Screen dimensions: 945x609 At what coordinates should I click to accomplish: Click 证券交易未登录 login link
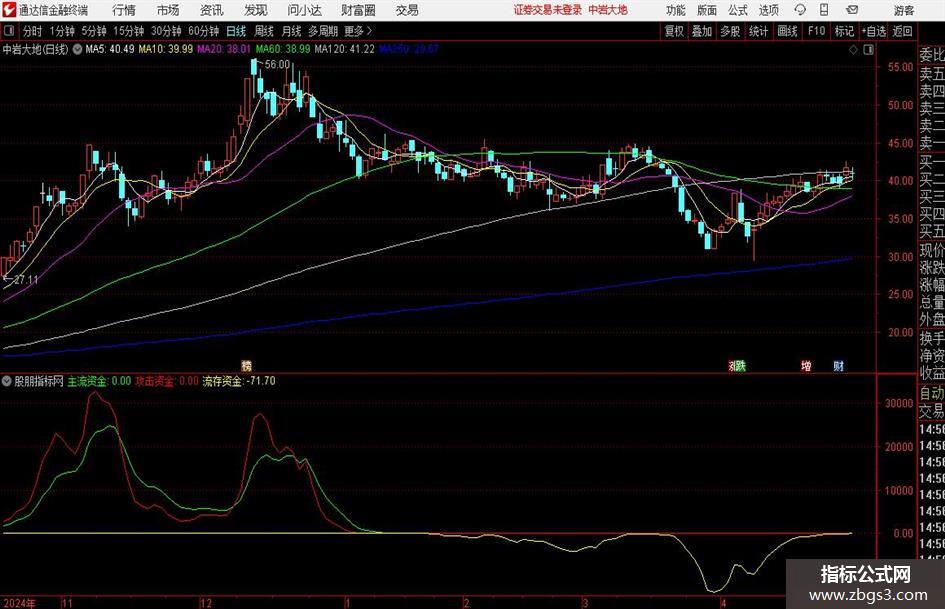point(548,10)
